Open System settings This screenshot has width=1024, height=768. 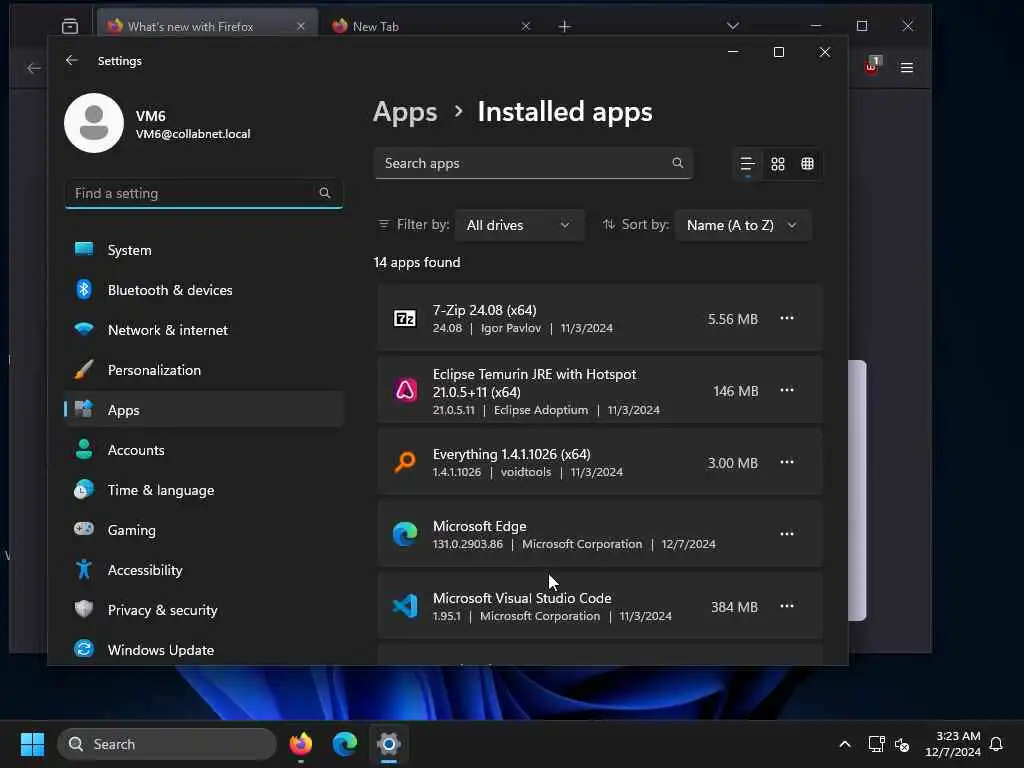[204, 250]
